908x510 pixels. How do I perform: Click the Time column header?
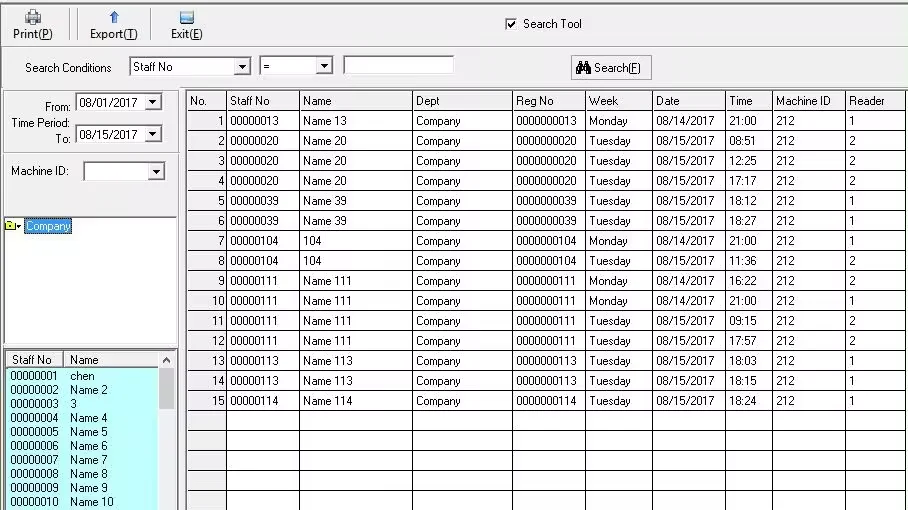pos(749,101)
